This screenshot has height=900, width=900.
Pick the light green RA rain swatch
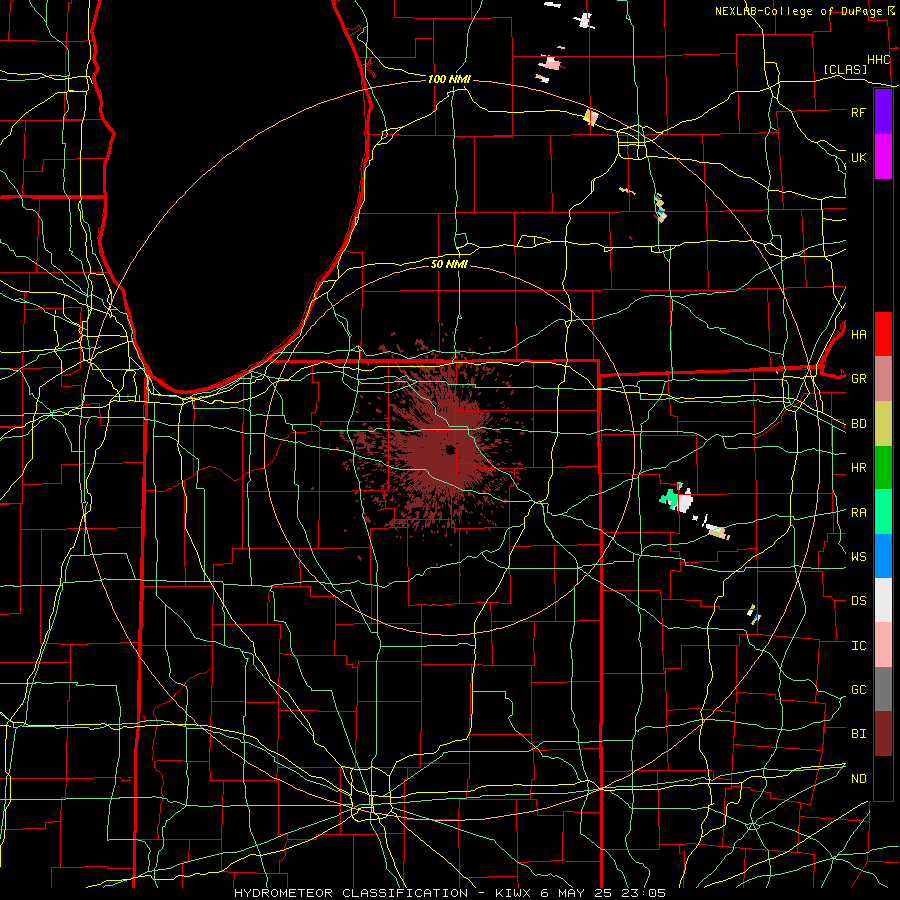(x=883, y=511)
